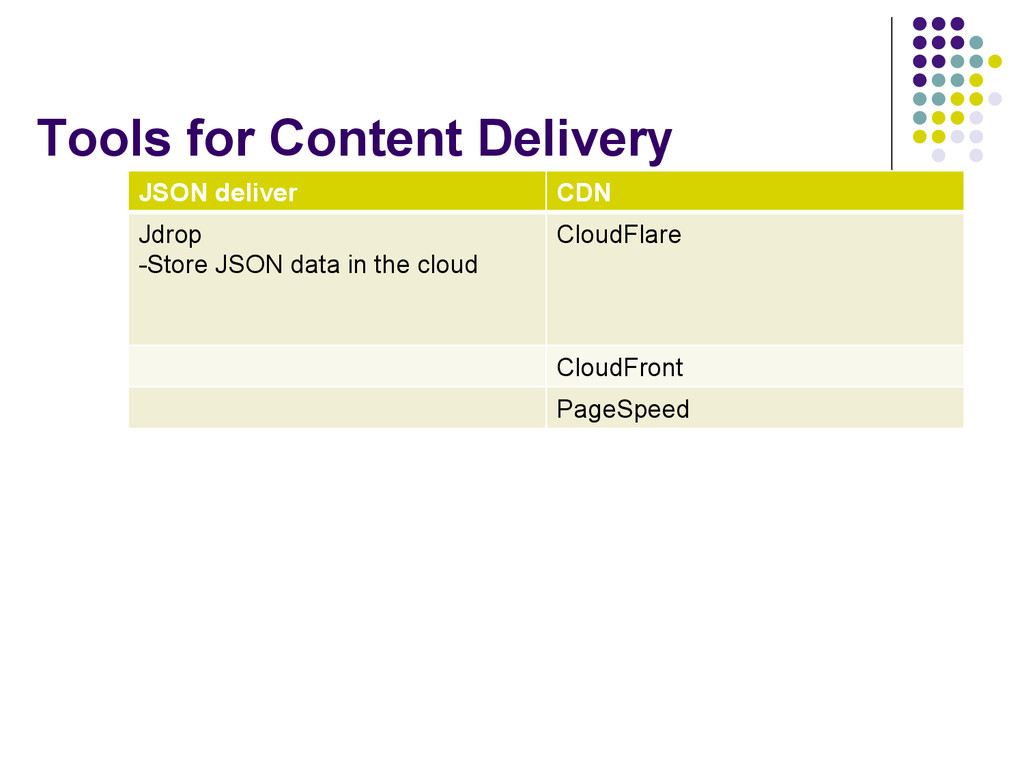The image size is (1024, 768).
Task: Click the empty cell left of PageSpeed
Action: click(336, 408)
